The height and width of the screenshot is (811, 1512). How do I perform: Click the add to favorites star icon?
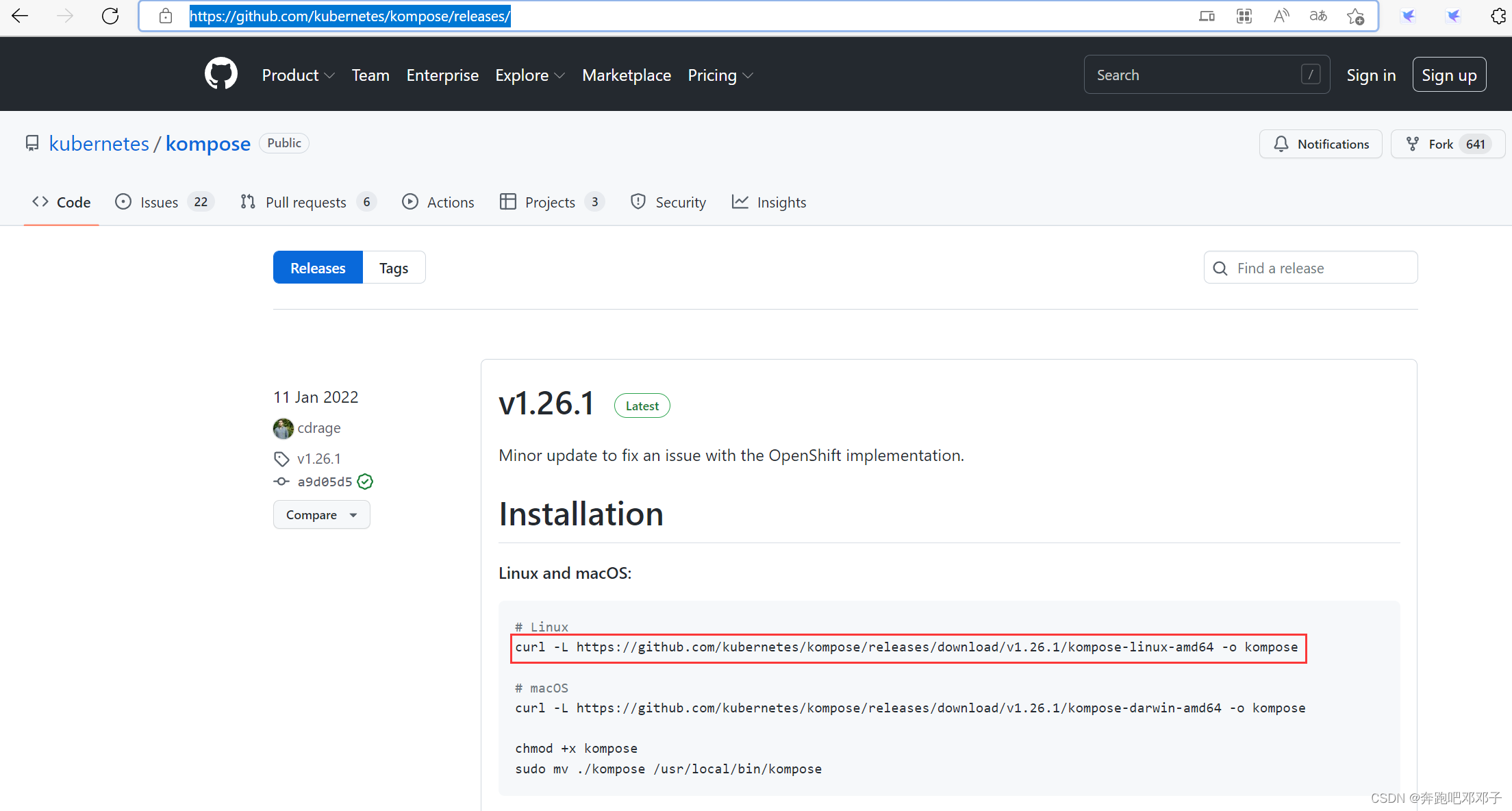(1355, 16)
